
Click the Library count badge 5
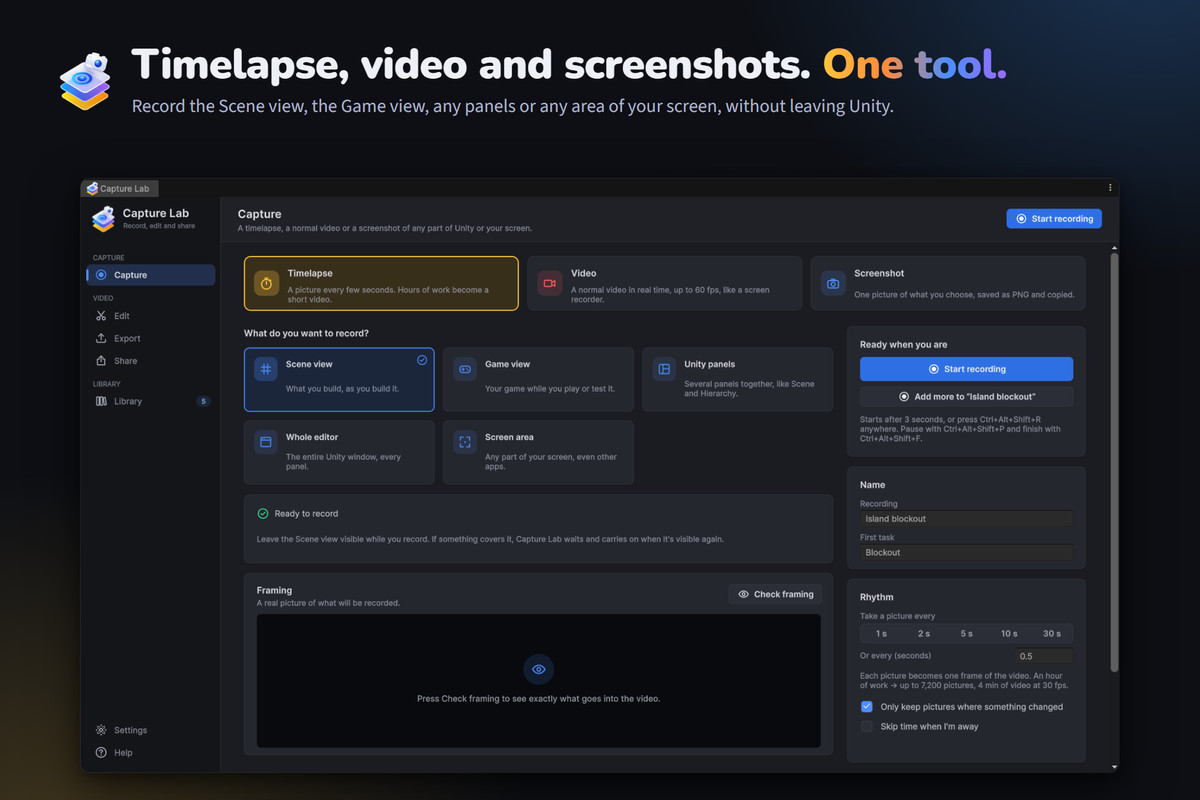point(204,401)
